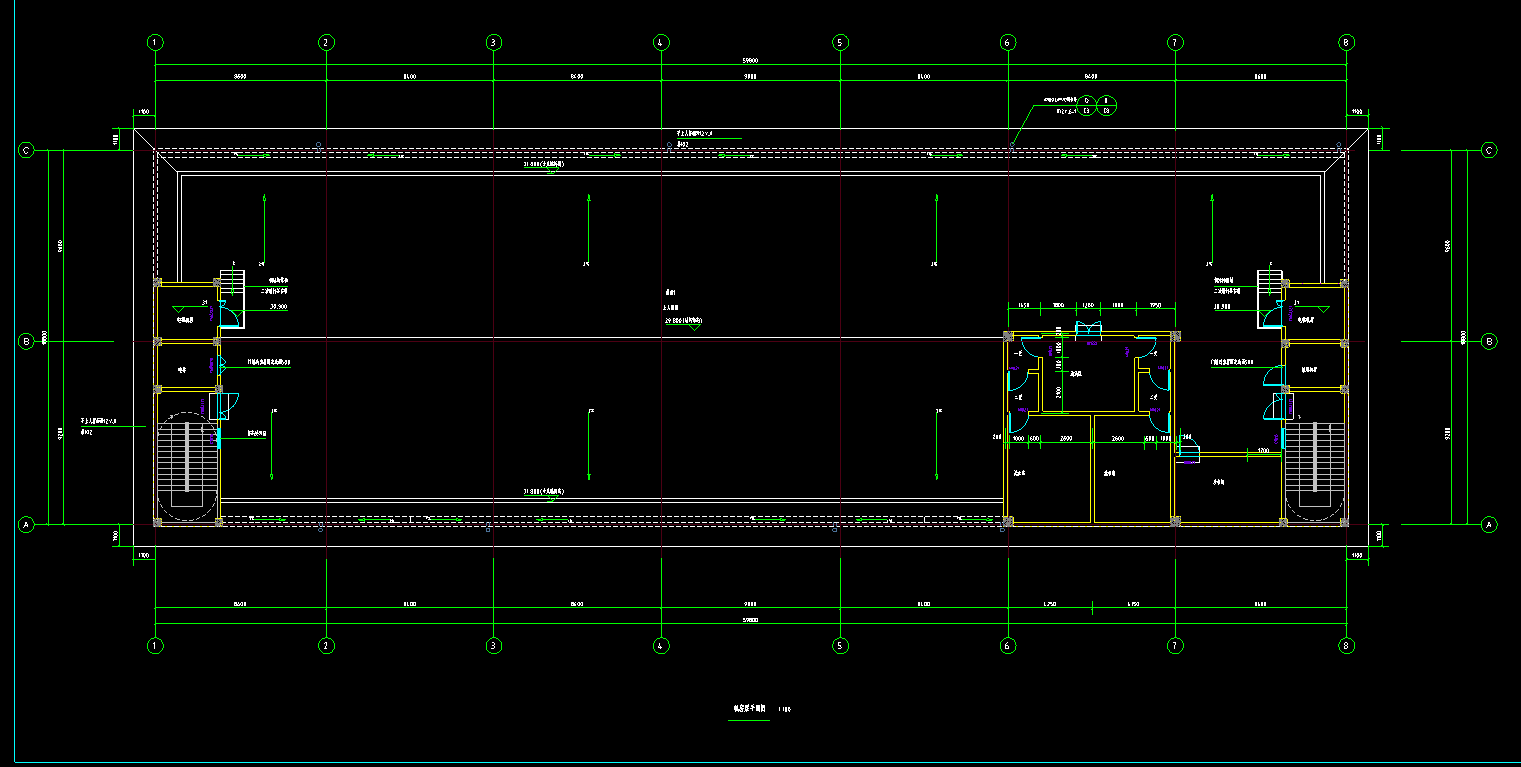Select grid bubble 4 in the bottom row
This screenshot has width=1521, height=767.
(660, 646)
